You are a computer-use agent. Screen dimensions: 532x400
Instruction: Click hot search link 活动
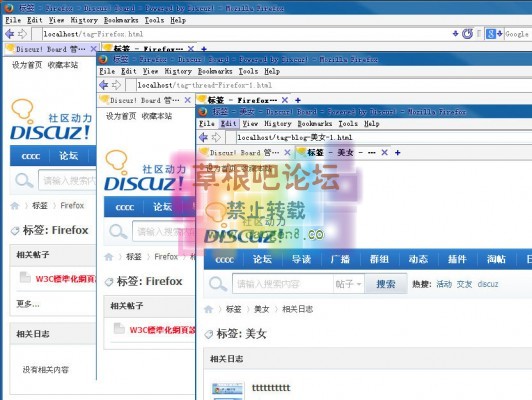coord(444,284)
